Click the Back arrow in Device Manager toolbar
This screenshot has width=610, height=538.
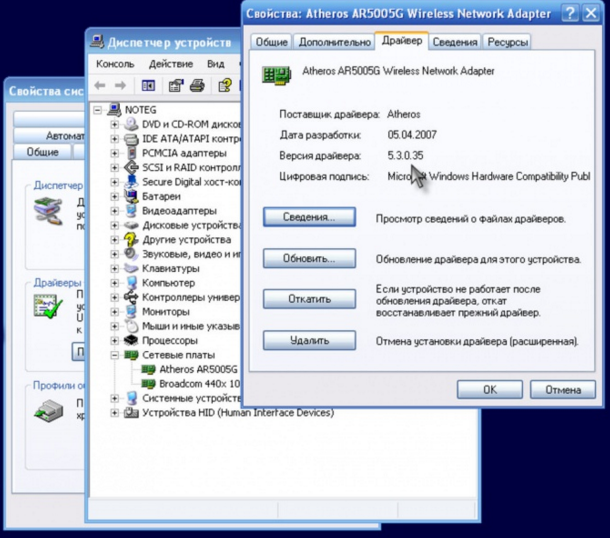point(100,86)
